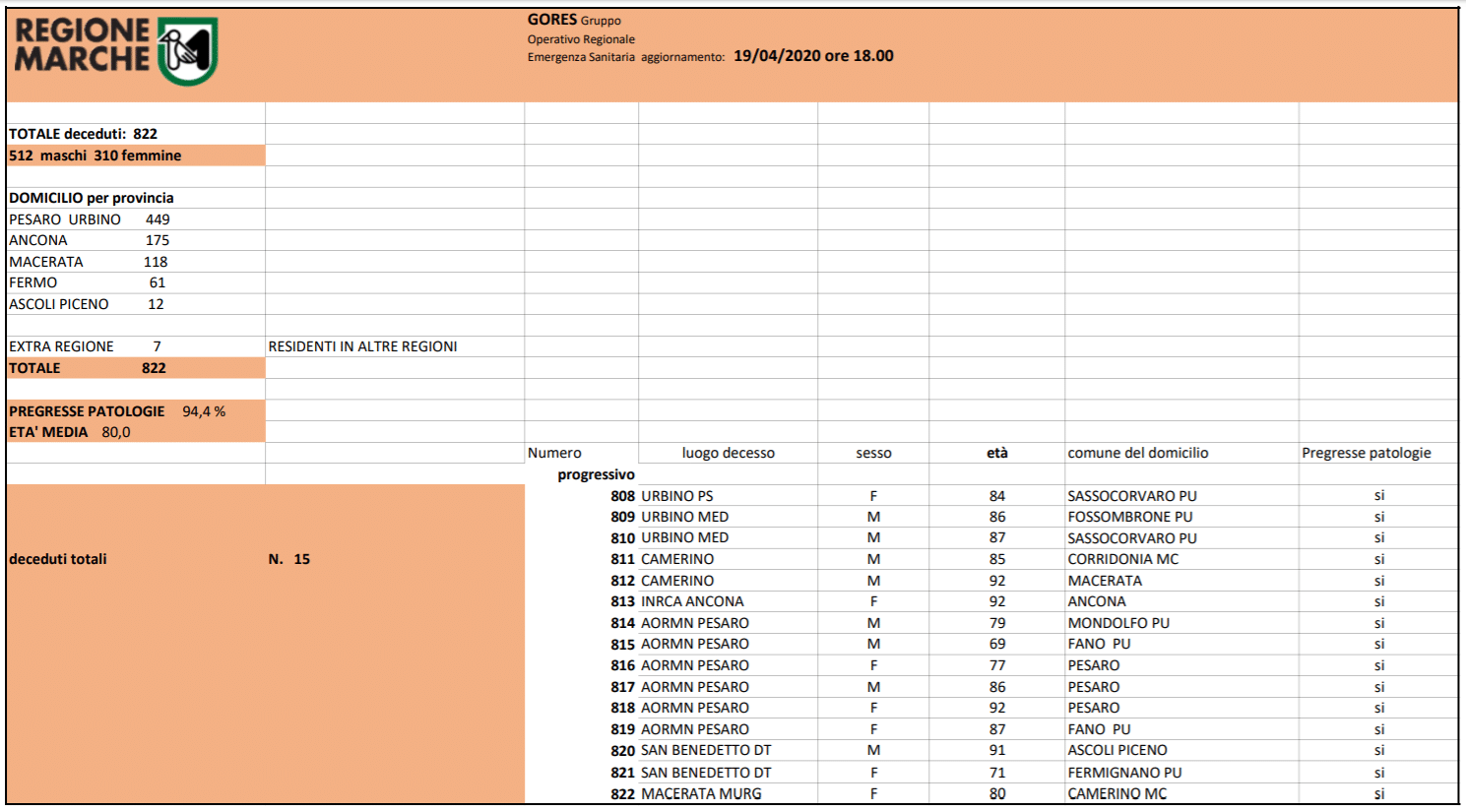Select the orange 512 maschi 310 femmine cell
The height and width of the screenshot is (812, 1466).
pos(96,156)
